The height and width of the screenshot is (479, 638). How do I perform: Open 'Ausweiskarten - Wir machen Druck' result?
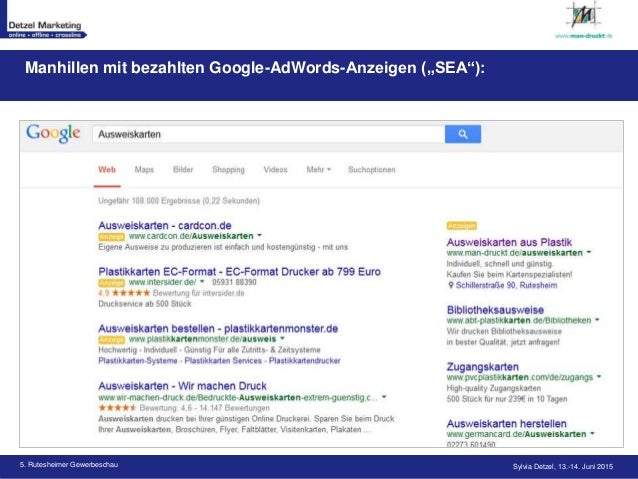182,386
